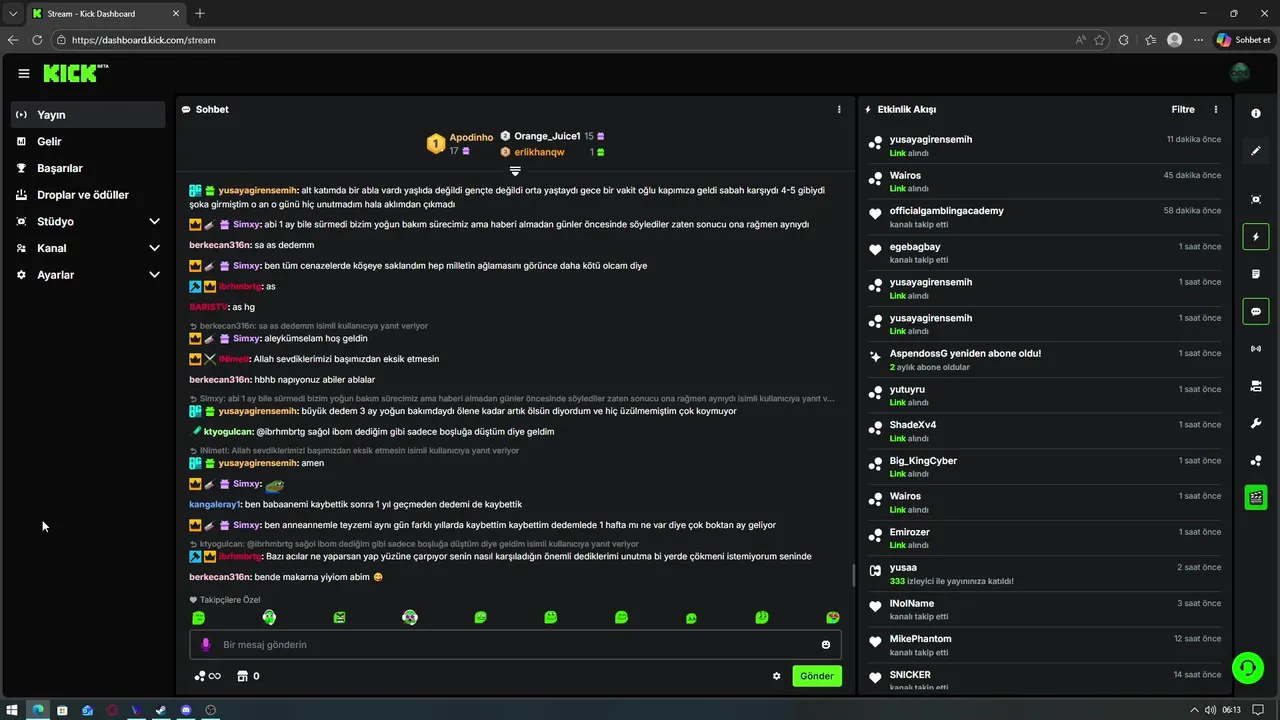Focus the 'Bir mesaj gönderin' input field
The height and width of the screenshot is (720, 1280).
pos(515,645)
